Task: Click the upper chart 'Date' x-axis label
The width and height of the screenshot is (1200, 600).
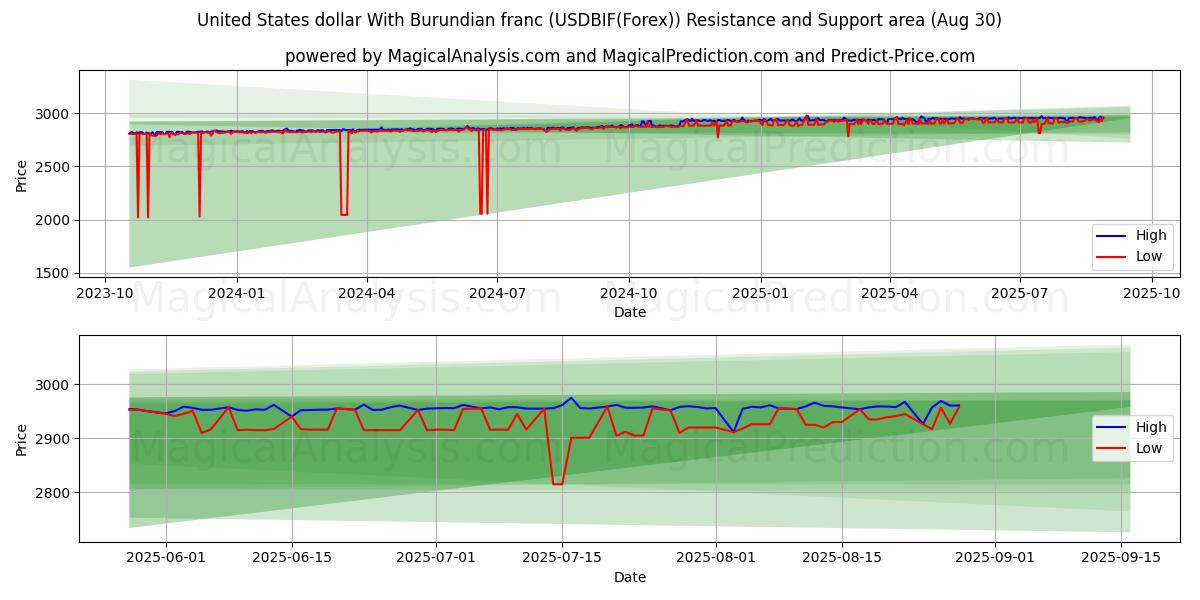Action: tap(630, 312)
